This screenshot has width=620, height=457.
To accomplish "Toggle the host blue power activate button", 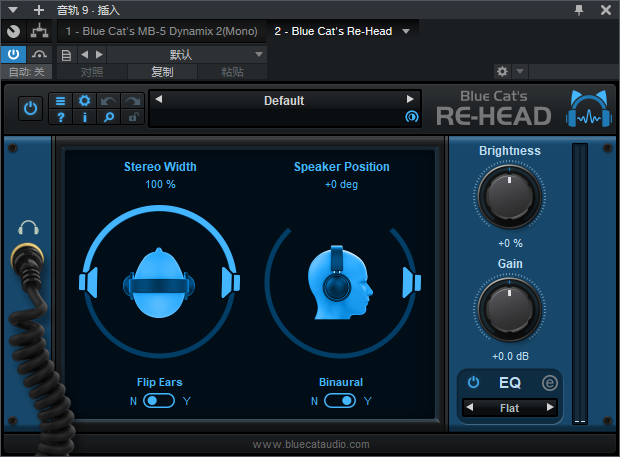I will (x=13, y=54).
